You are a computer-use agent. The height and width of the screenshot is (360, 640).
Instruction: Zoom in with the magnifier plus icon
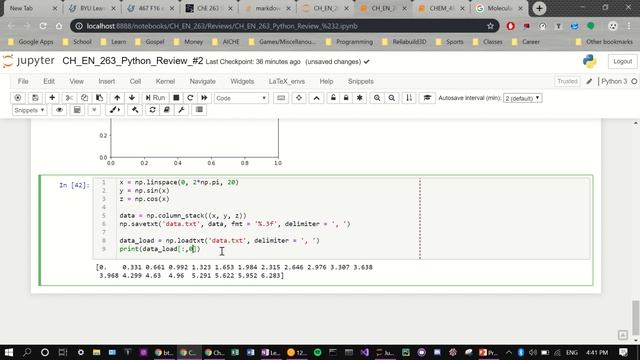tap(377, 98)
